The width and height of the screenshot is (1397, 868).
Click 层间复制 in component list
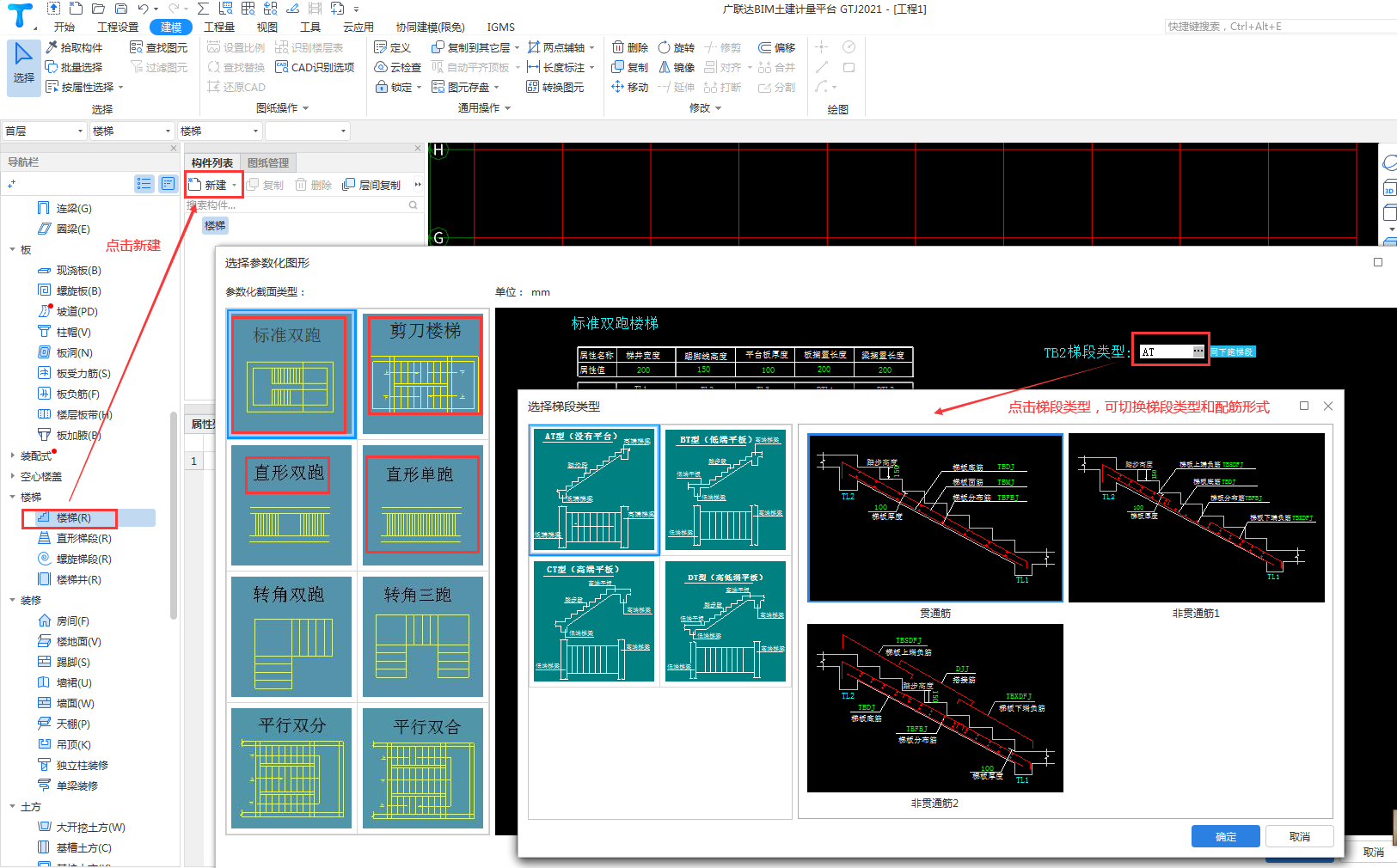coord(371,185)
